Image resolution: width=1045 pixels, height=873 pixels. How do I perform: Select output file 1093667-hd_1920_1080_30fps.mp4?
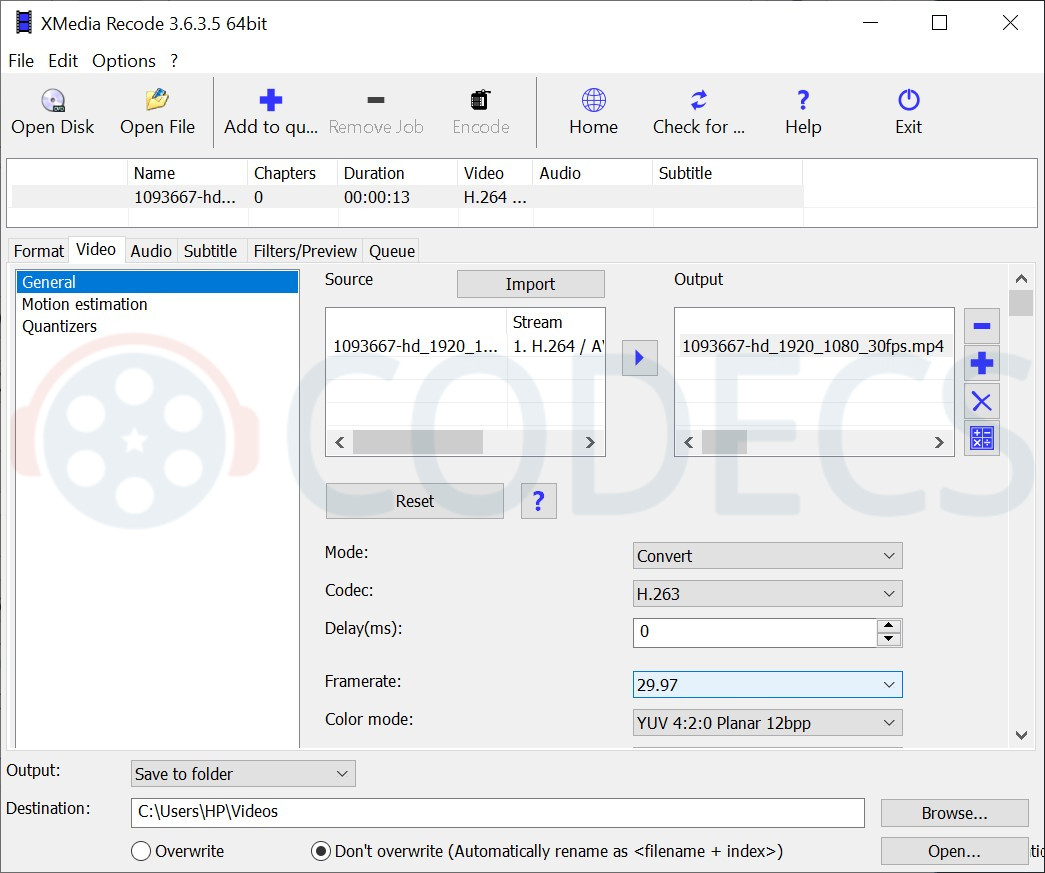[813, 347]
